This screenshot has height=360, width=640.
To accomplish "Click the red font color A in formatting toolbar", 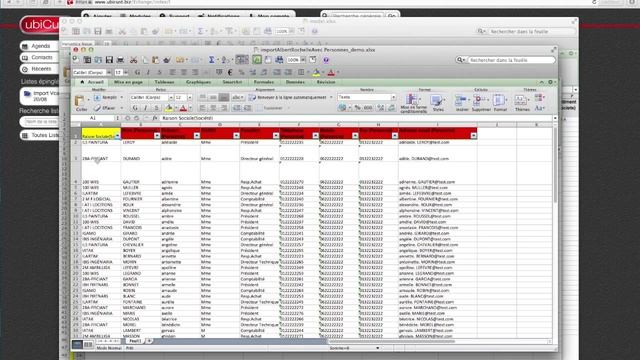I will pos(331,73).
